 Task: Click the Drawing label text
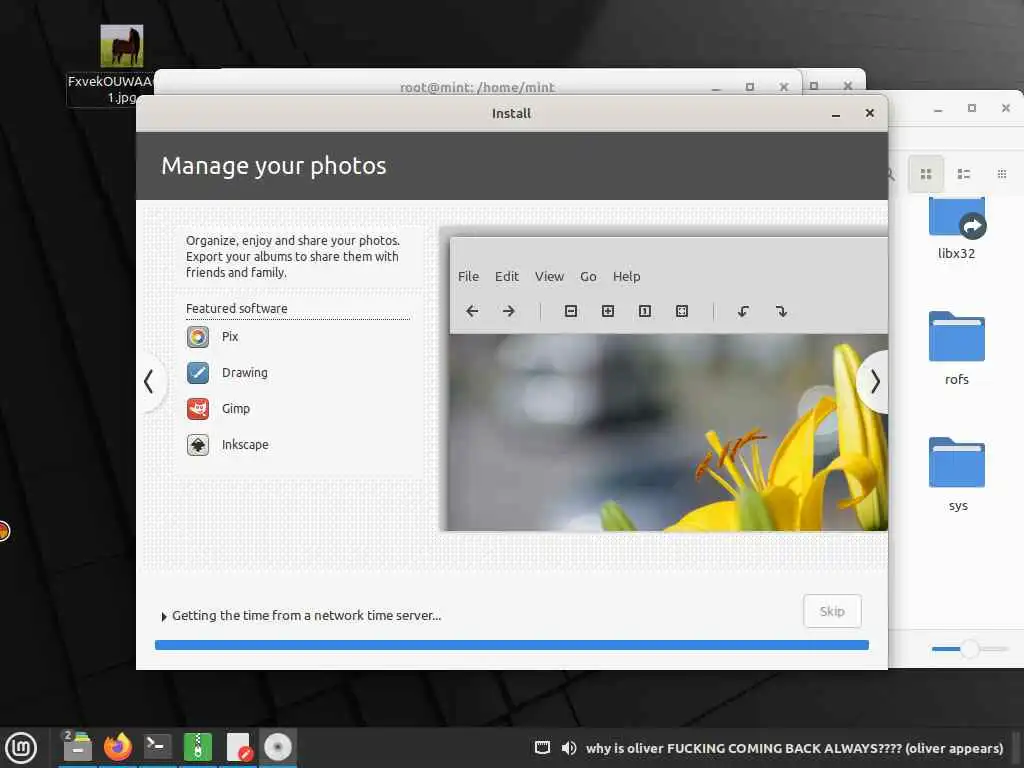pos(245,373)
